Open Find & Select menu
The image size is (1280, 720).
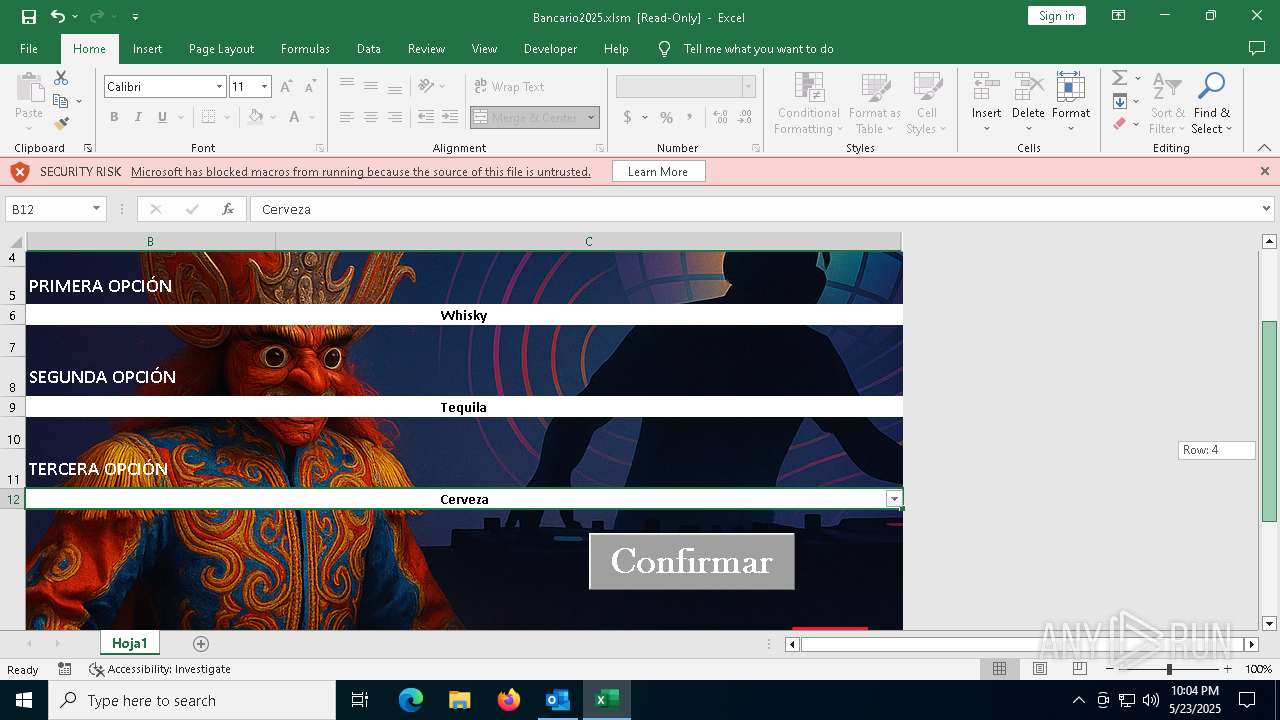tap(1212, 103)
